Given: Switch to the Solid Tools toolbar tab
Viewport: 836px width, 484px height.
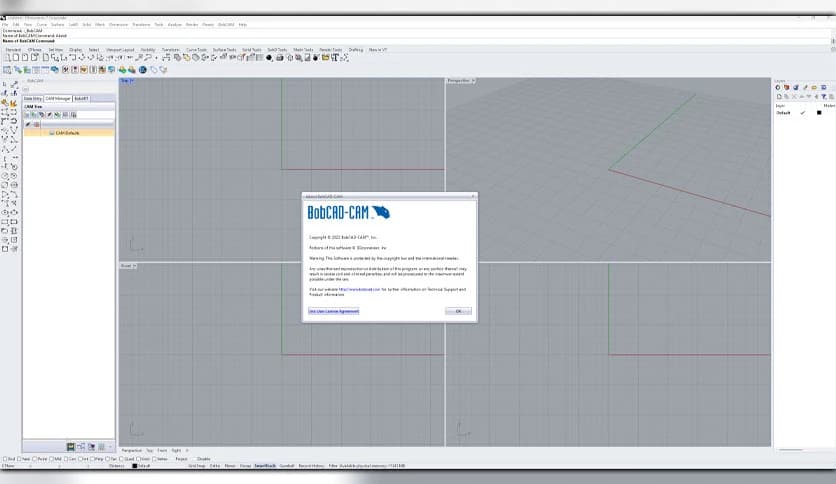Looking at the screenshot, I should (x=252, y=50).
